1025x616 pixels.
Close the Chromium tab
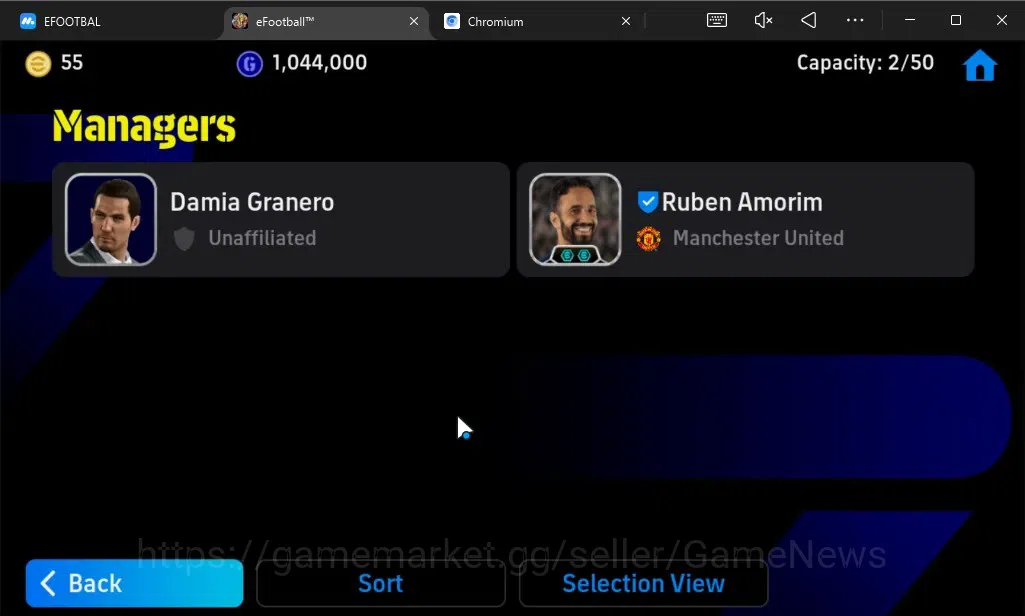point(626,22)
